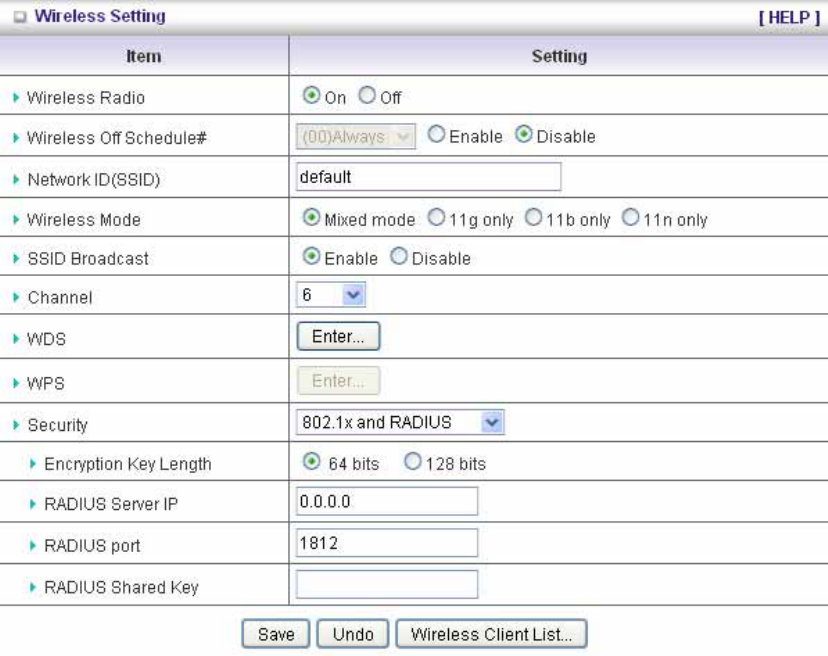Viewport: 828px width, 656px height.
Task: Click the Wireless Off Schedule# label
Action: (117, 138)
